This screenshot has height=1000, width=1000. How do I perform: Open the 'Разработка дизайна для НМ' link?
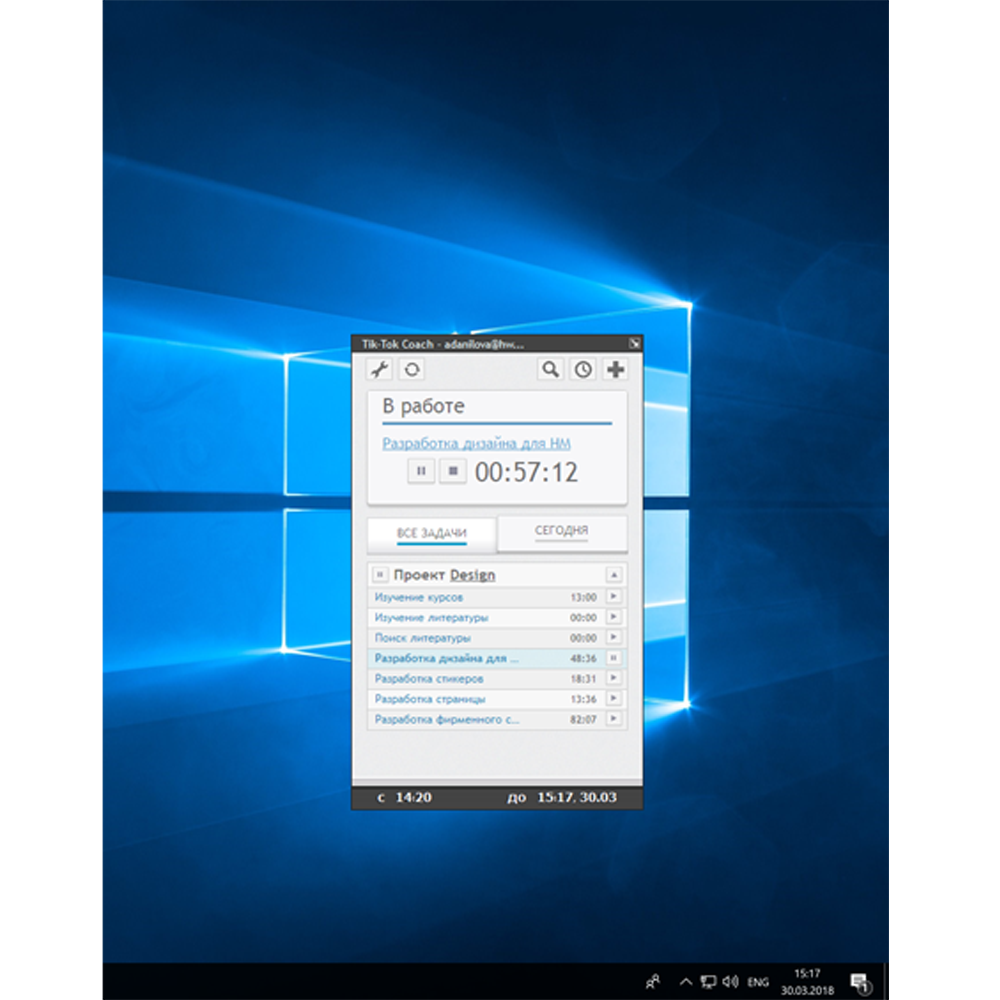pos(476,443)
